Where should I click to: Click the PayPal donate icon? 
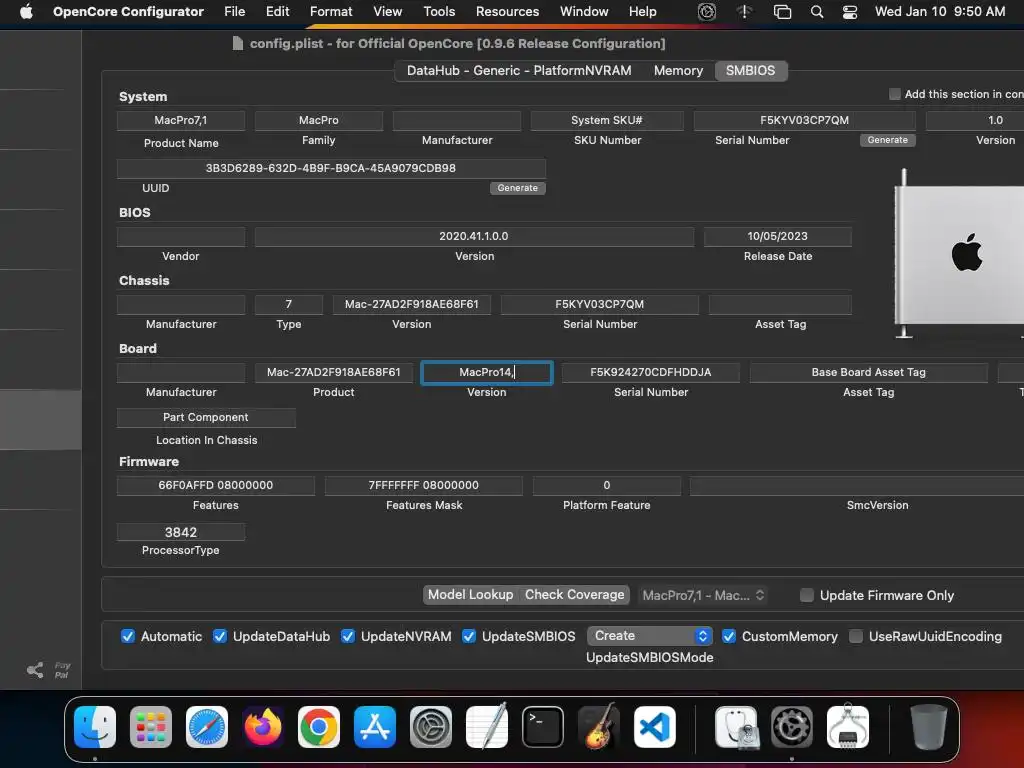point(62,670)
